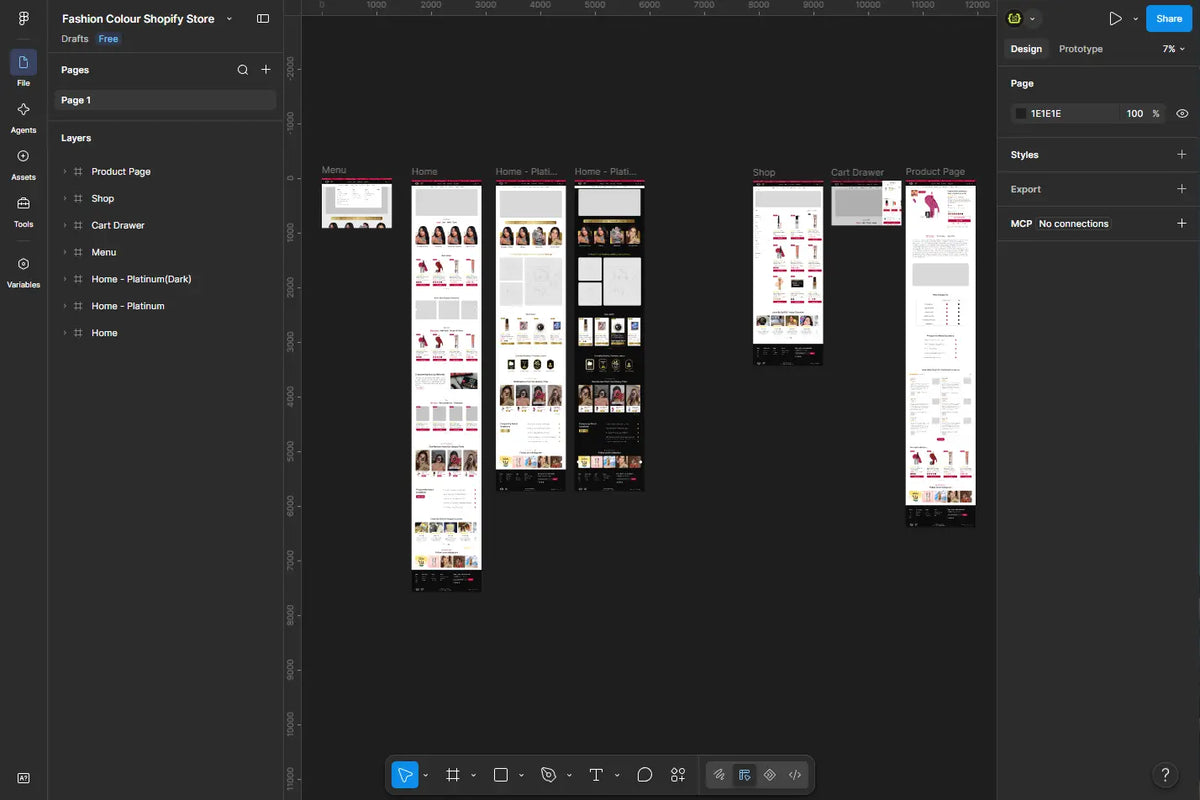The height and width of the screenshot is (800, 1200).
Task: Open the Move tool options chevron
Action: 426,775
